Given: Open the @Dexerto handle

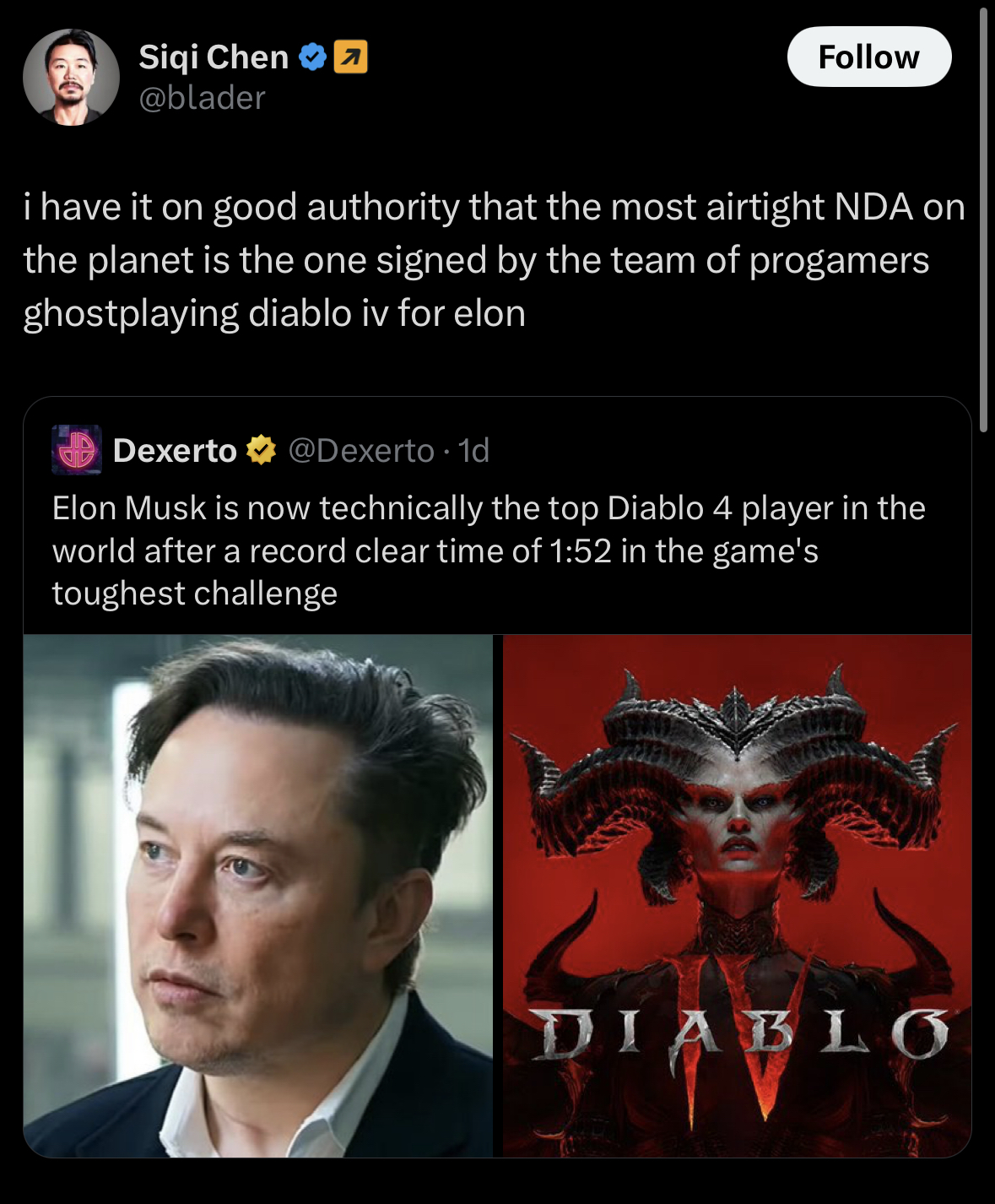Looking at the screenshot, I should [x=361, y=451].
